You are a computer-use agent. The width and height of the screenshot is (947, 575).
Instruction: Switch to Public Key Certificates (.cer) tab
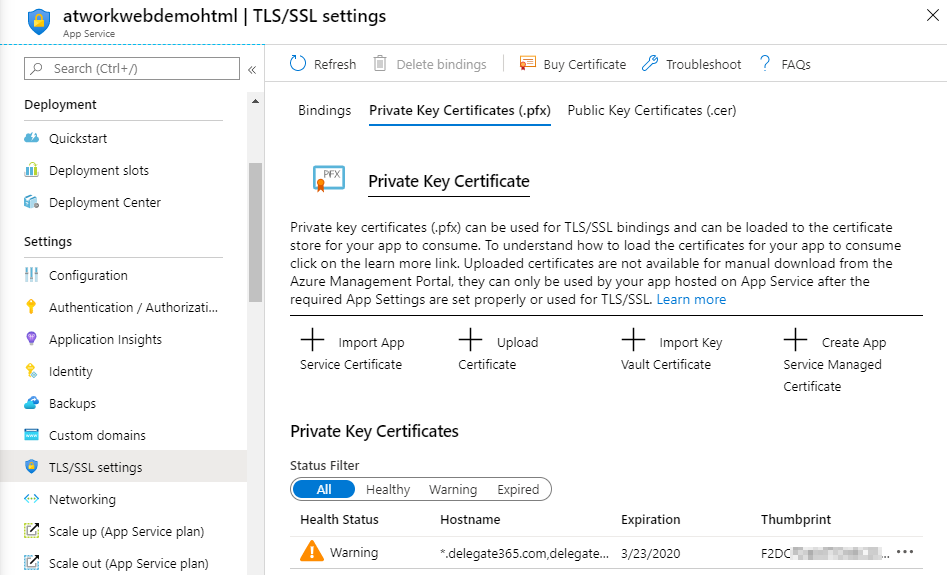(x=651, y=110)
